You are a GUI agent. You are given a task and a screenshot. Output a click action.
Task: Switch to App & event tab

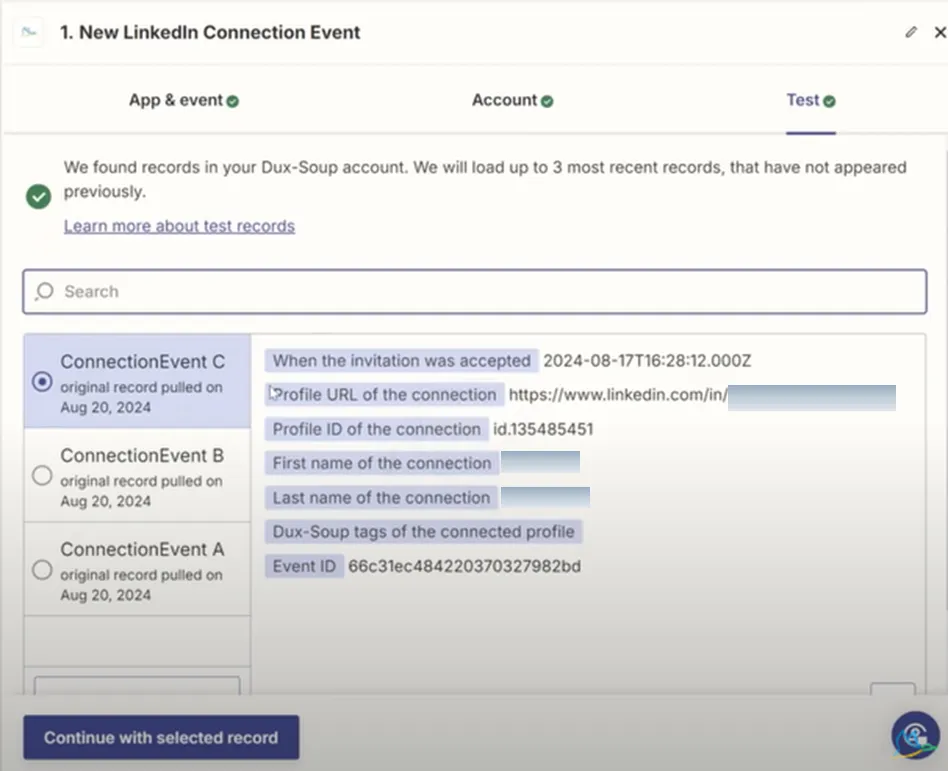coord(184,100)
